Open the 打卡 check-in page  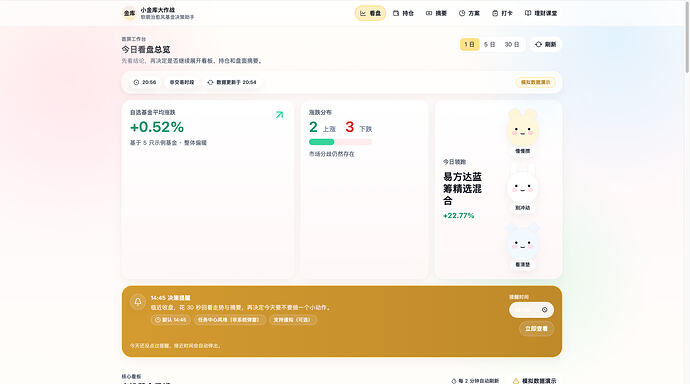click(502, 13)
